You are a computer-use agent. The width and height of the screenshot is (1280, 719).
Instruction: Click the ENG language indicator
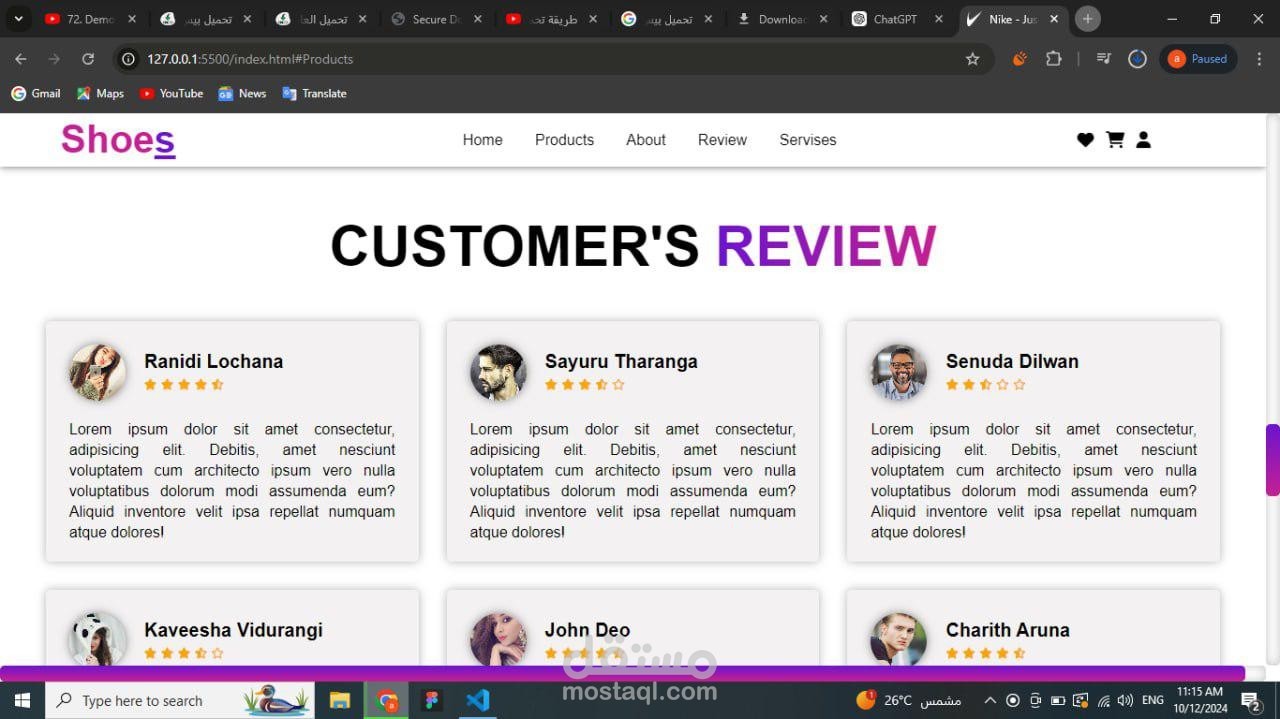[1152, 700]
